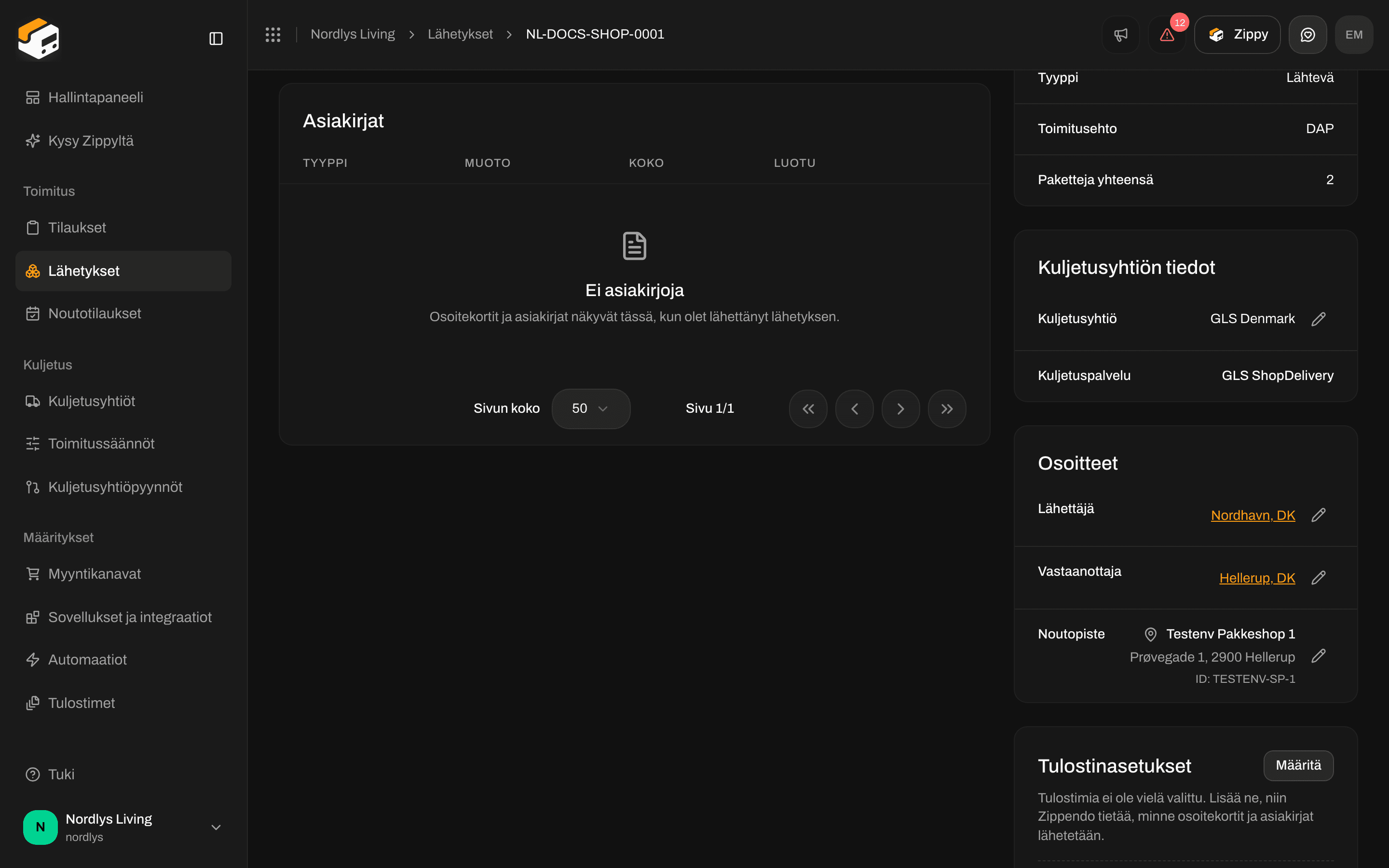The height and width of the screenshot is (868, 1389).
Task: Click the Zippy assistant button
Action: [x=1237, y=34]
